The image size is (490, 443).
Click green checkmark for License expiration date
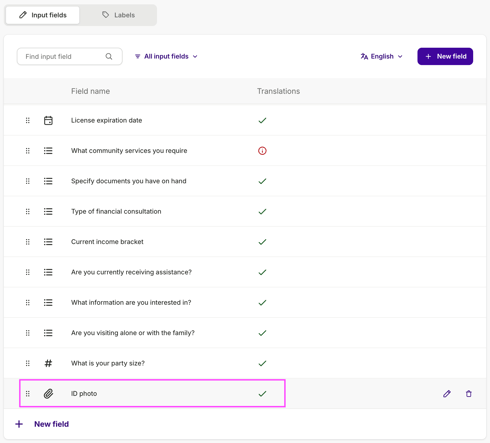point(262,120)
